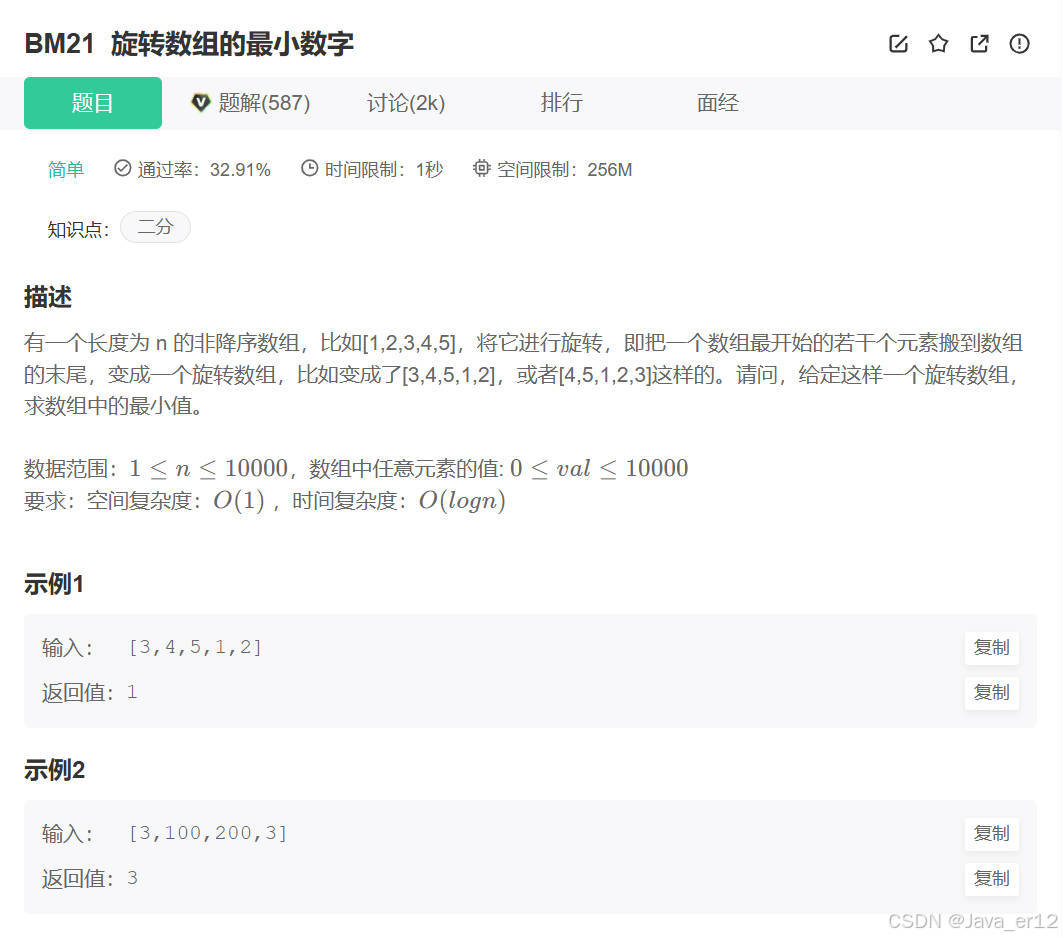Viewport: 1062px width, 938px height.
Task: Click the report exclamation icon
Action: click(x=1019, y=44)
